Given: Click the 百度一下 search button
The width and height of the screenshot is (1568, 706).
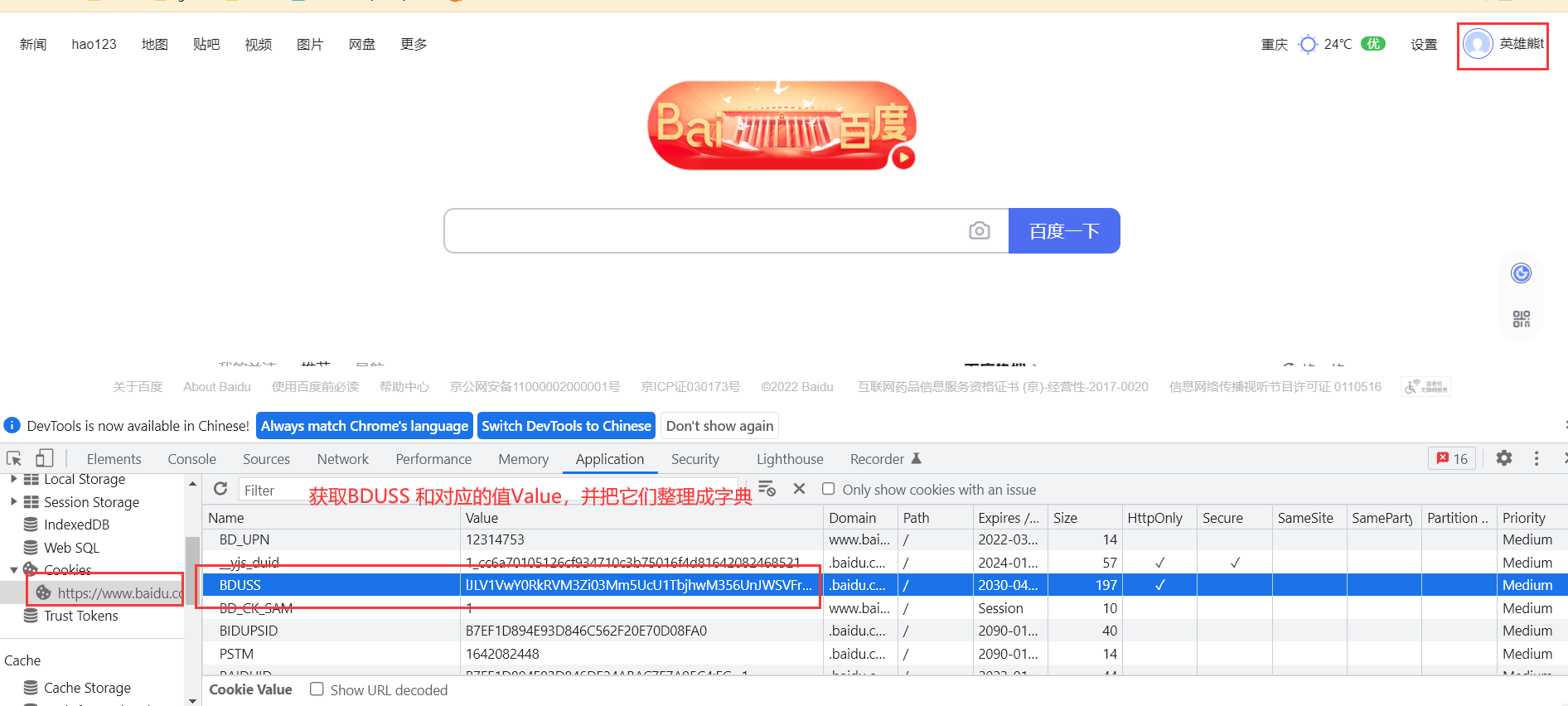Looking at the screenshot, I should [x=1064, y=230].
